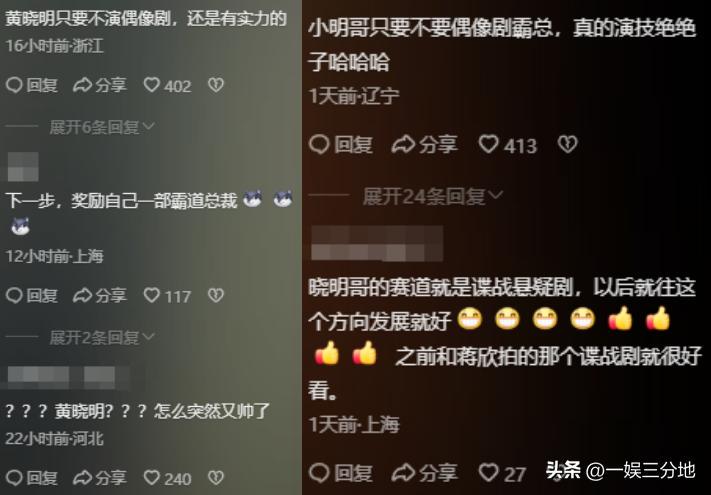Open blurred avatar above 下一步 comment
The image size is (711, 495).
pos(23,167)
